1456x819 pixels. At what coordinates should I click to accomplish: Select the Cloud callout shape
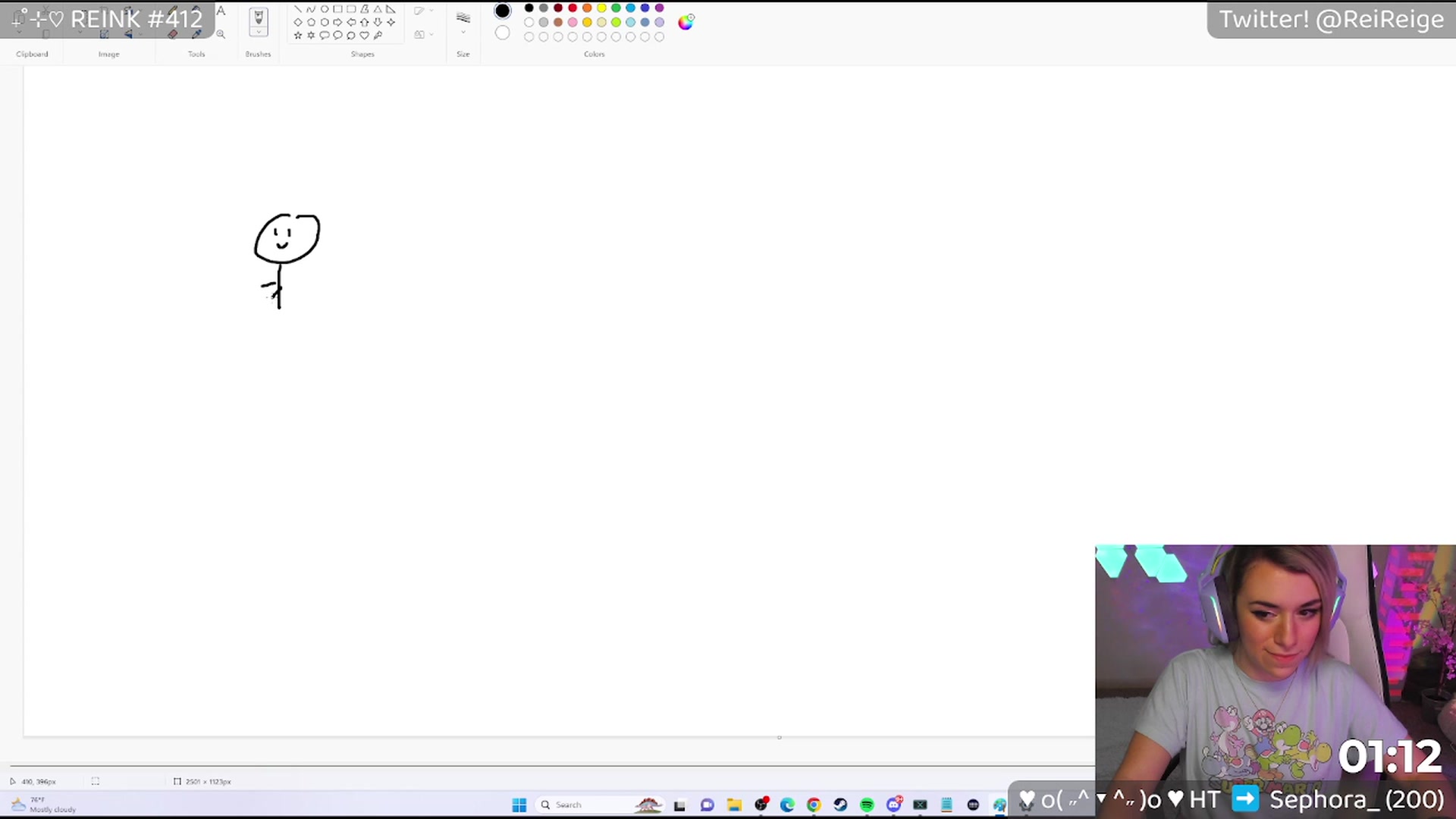click(x=351, y=35)
